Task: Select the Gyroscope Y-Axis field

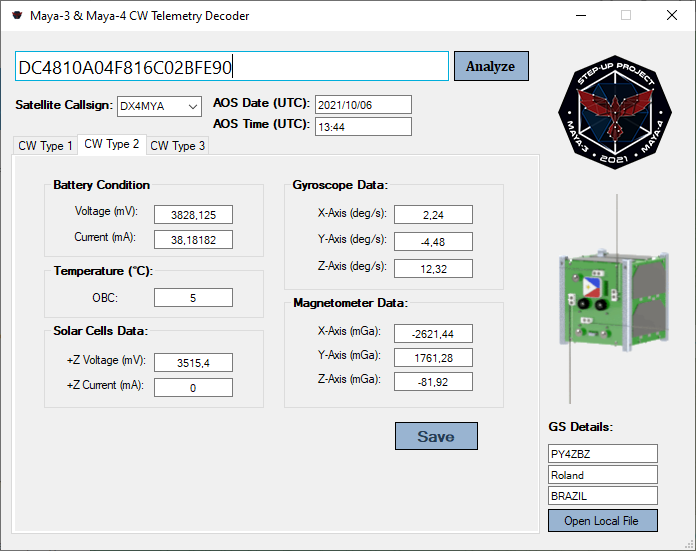Action: point(433,242)
